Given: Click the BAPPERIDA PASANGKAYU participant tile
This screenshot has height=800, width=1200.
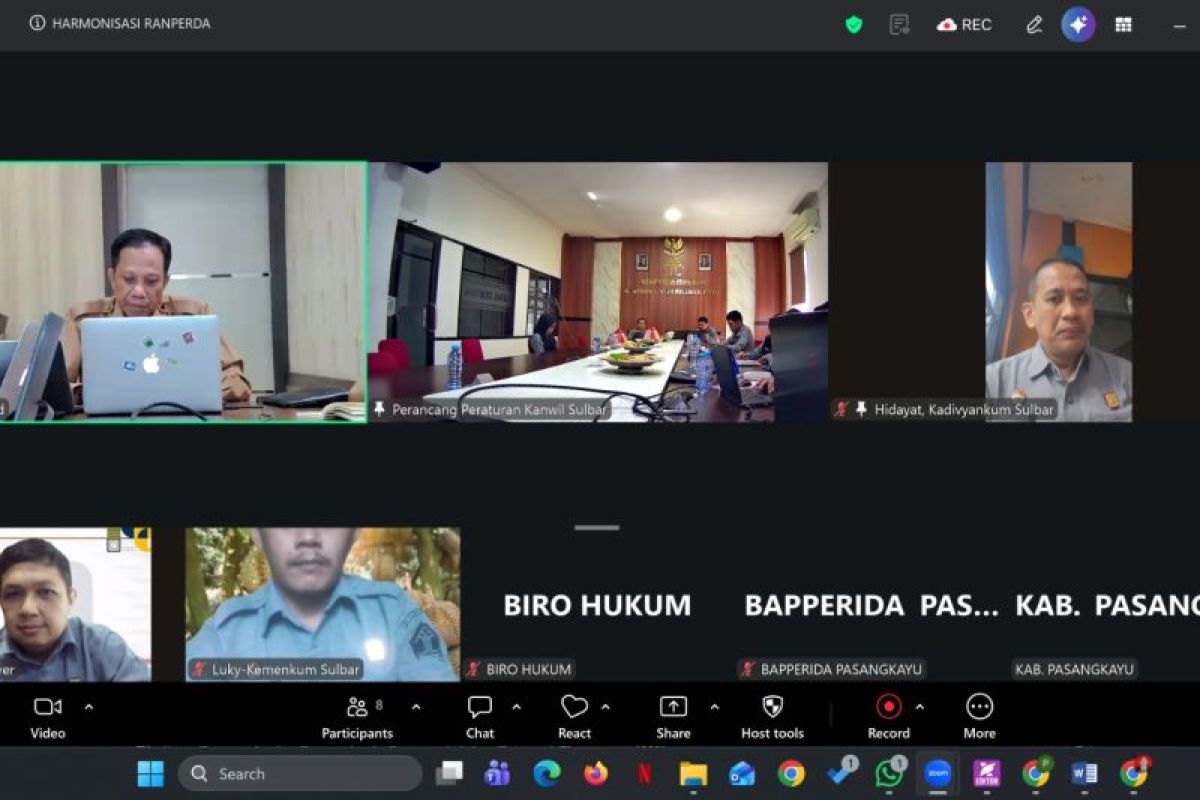Looking at the screenshot, I should pos(870,604).
